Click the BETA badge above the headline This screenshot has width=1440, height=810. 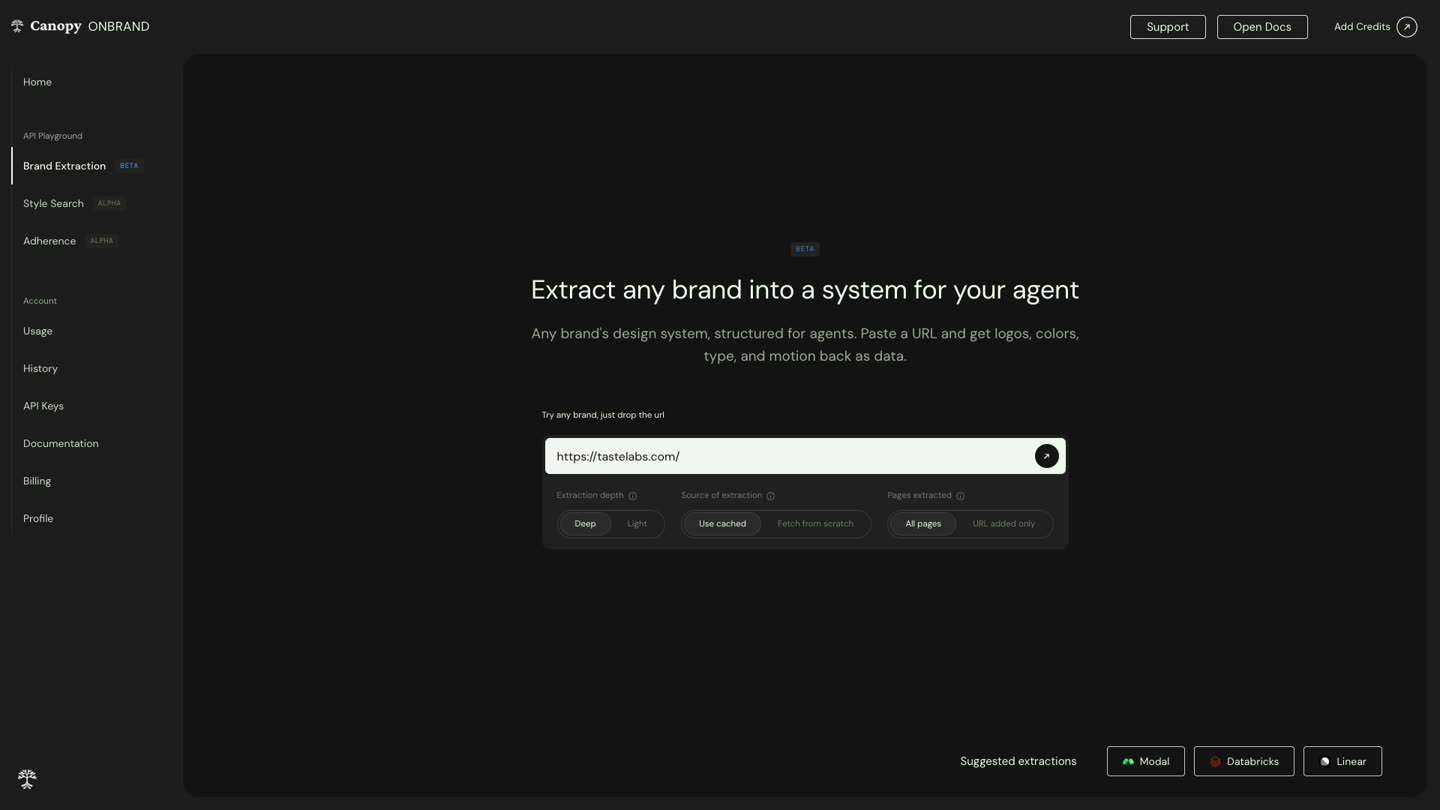pos(805,249)
